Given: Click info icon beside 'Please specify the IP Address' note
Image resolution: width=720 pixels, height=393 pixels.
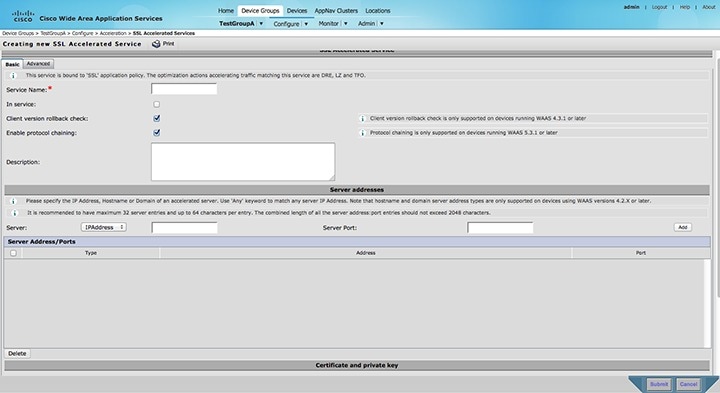Looking at the screenshot, I should pos(13,201).
